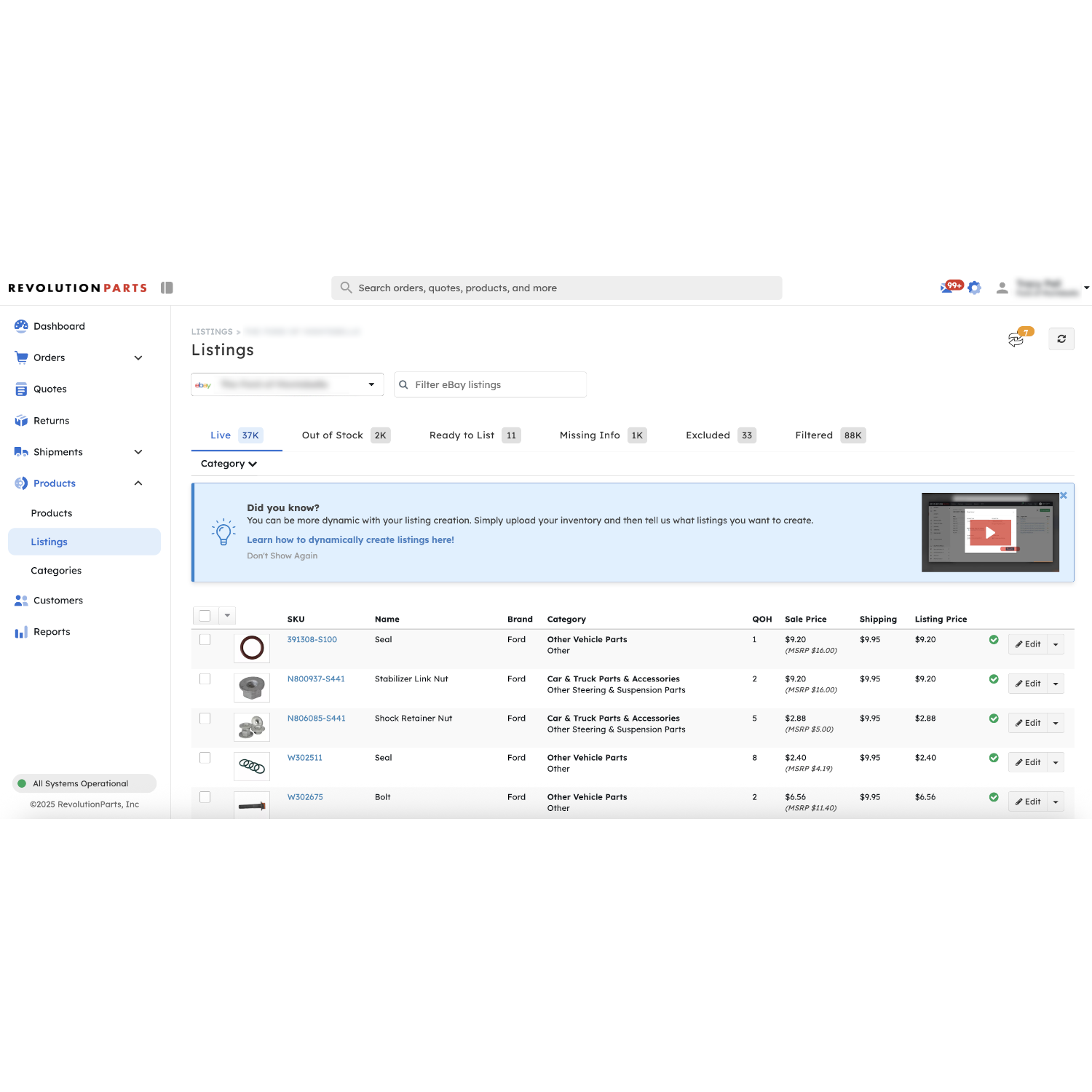The height and width of the screenshot is (1092, 1092).
Task: Open Categories in the sidebar submenu
Action: tap(56, 571)
